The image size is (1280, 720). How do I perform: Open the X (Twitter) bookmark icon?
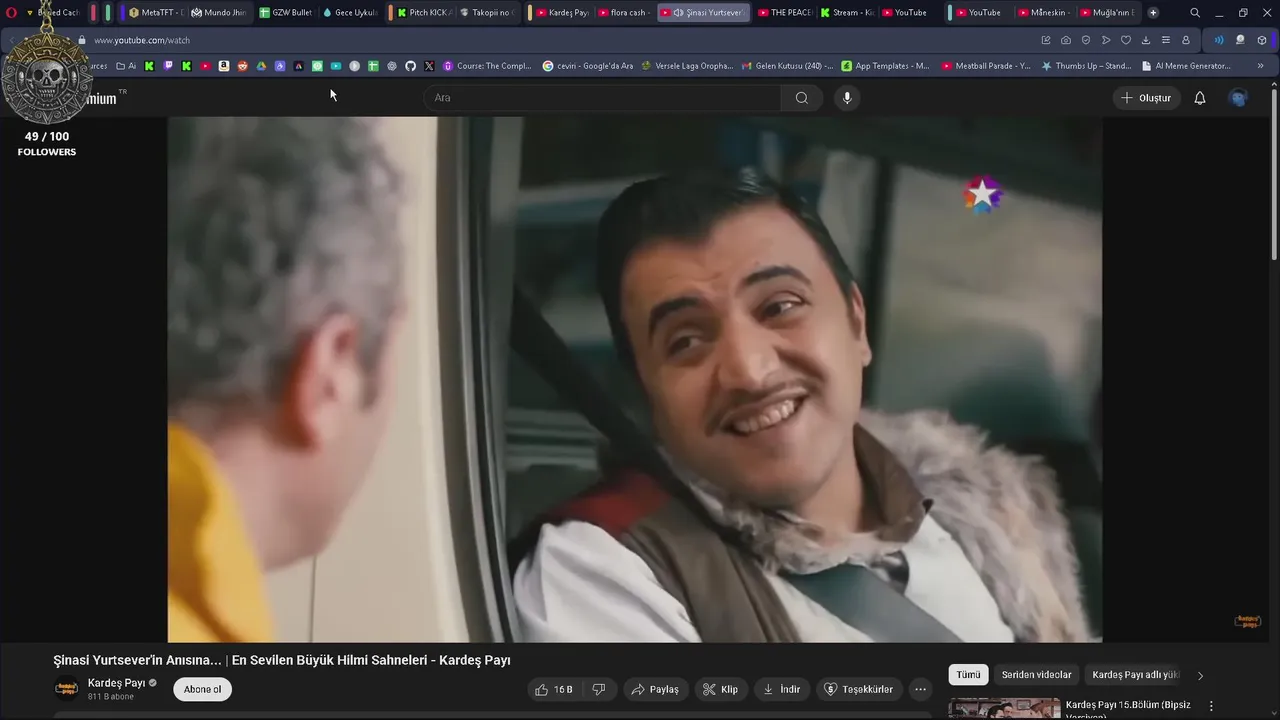429,66
